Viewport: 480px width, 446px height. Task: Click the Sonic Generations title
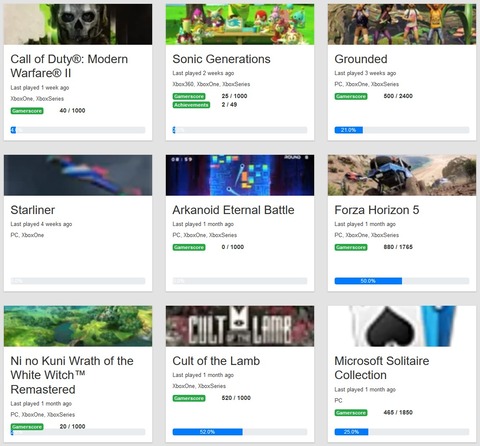pos(221,59)
